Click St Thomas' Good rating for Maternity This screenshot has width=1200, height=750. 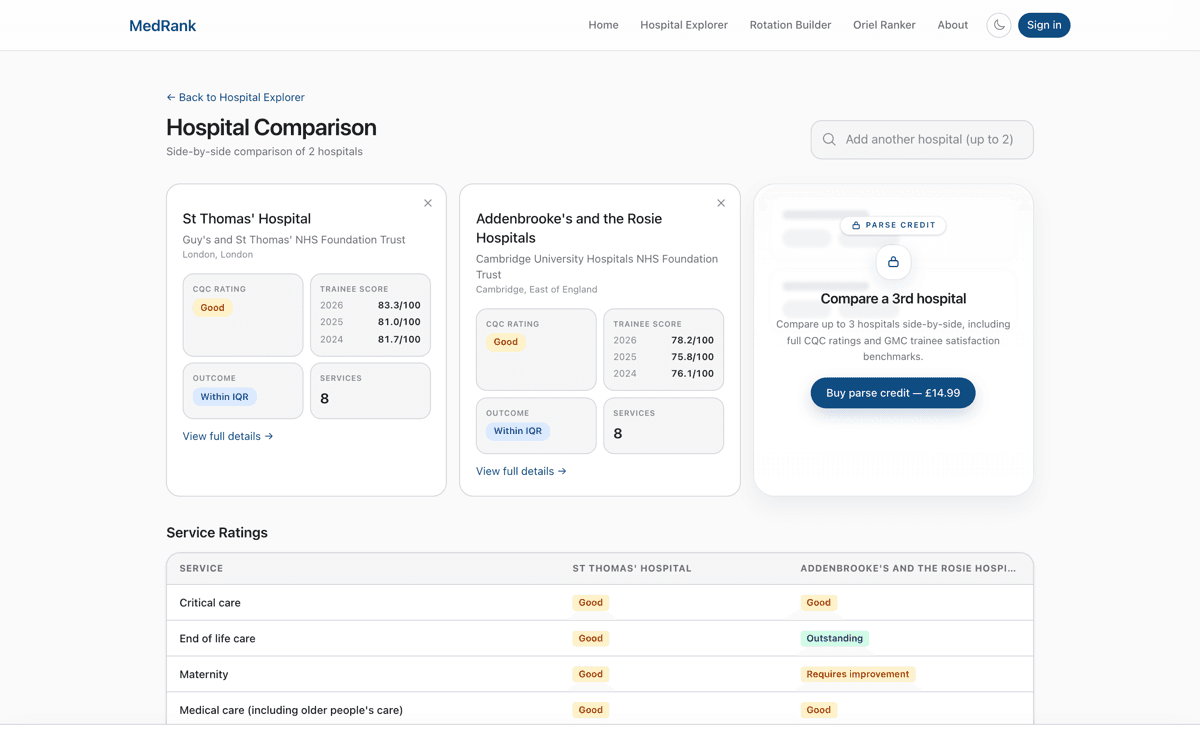tap(591, 674)
